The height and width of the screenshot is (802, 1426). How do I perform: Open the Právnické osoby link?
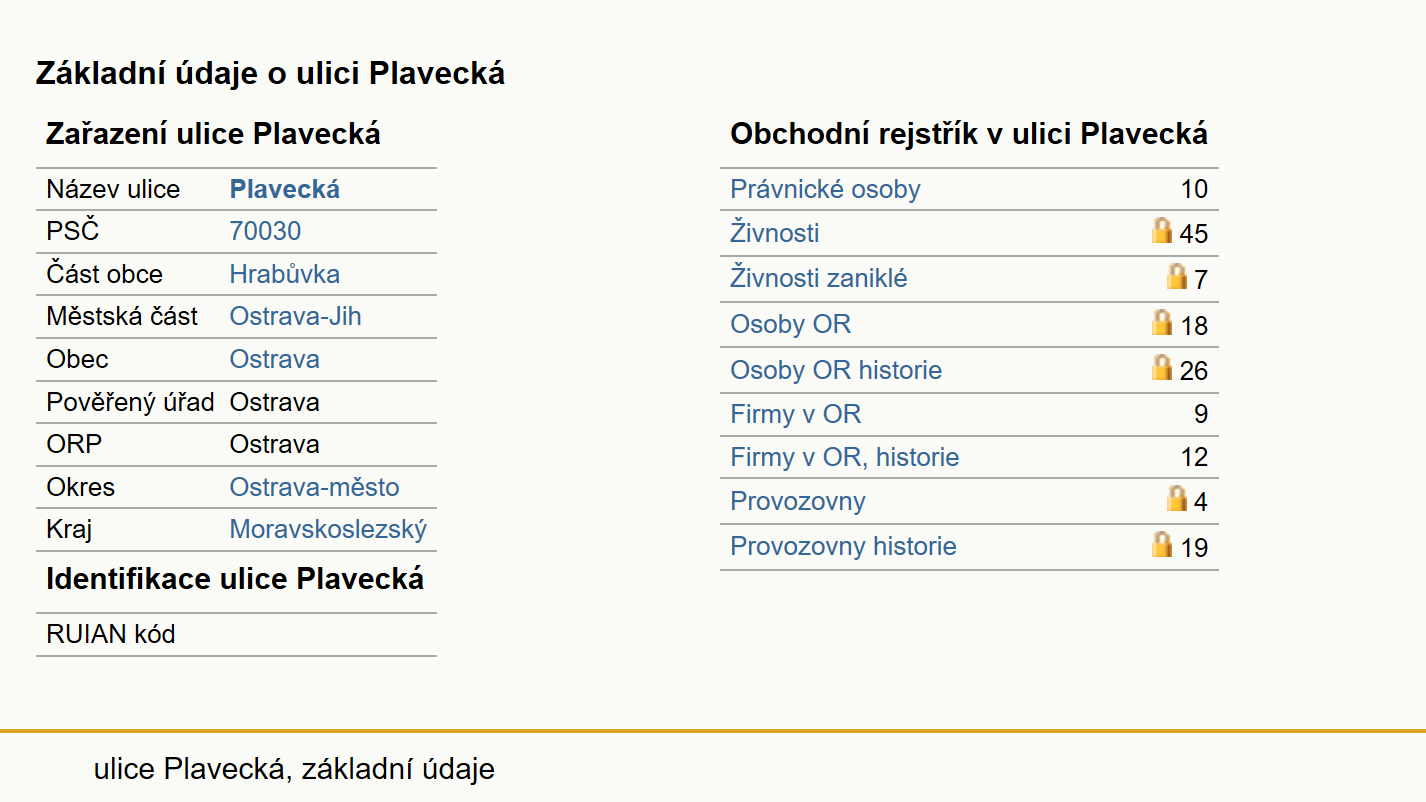[x=825, y=189]
